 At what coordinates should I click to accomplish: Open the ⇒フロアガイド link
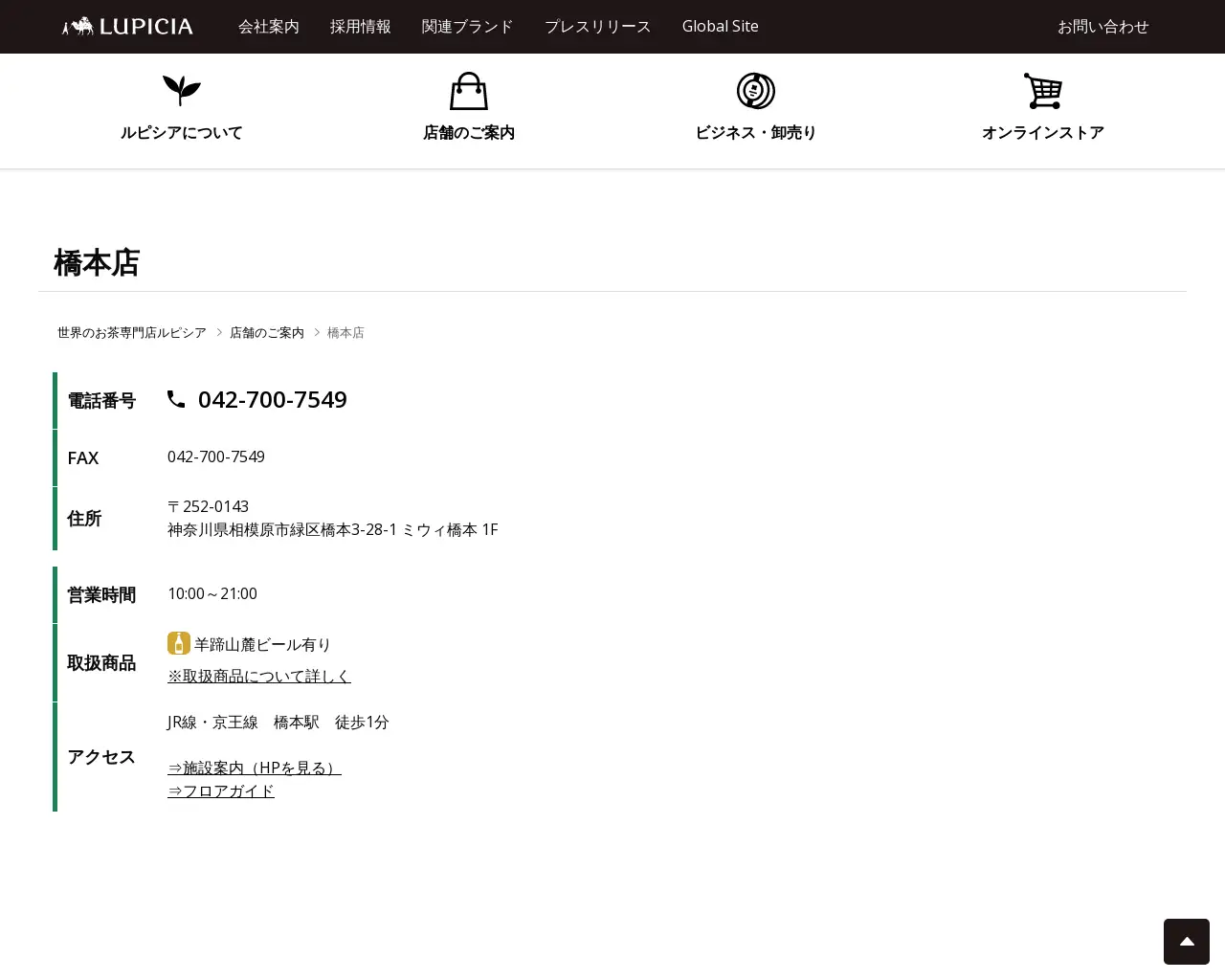coord(220,791)
